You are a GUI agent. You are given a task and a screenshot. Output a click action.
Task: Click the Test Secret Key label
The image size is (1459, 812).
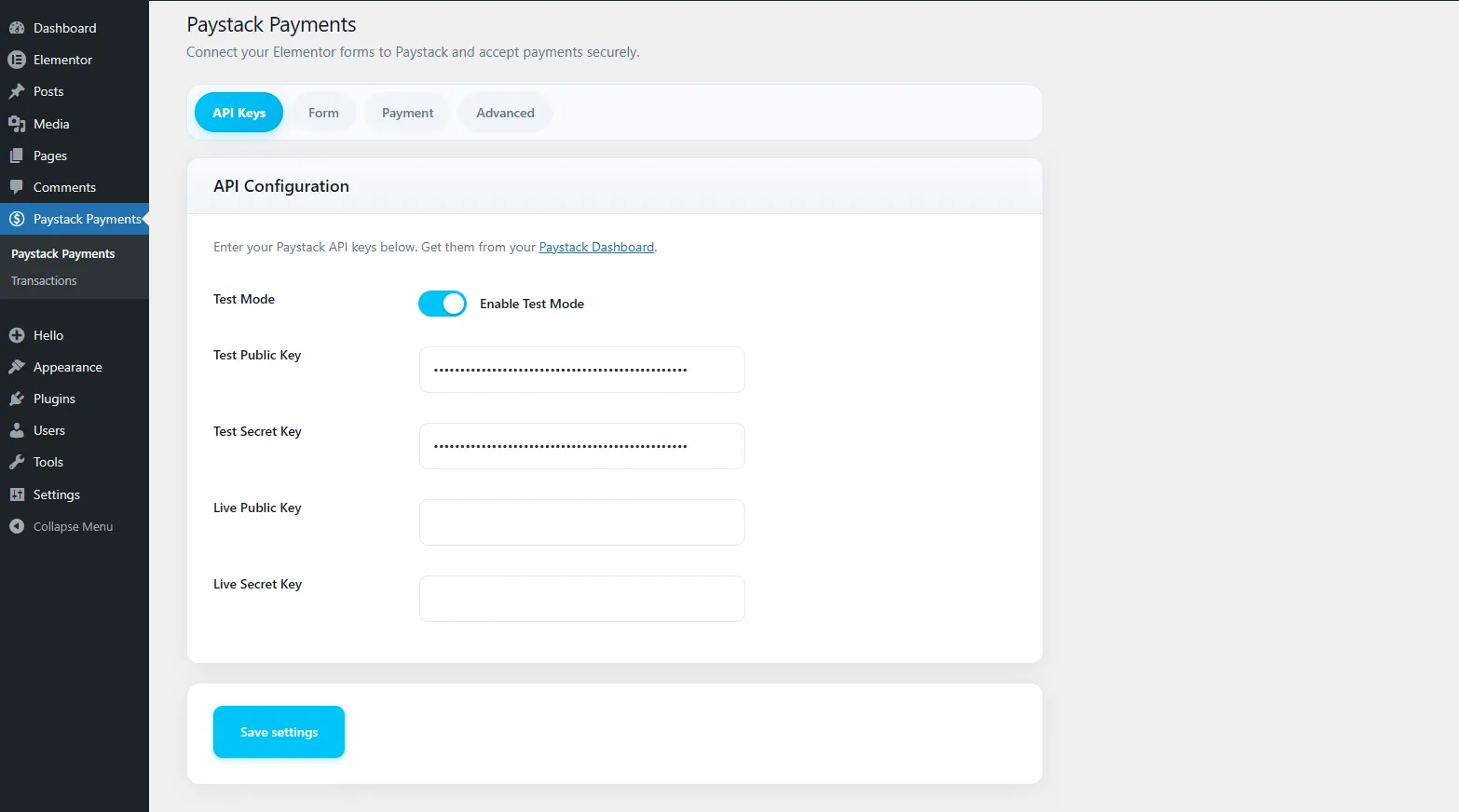coord(257,431)
